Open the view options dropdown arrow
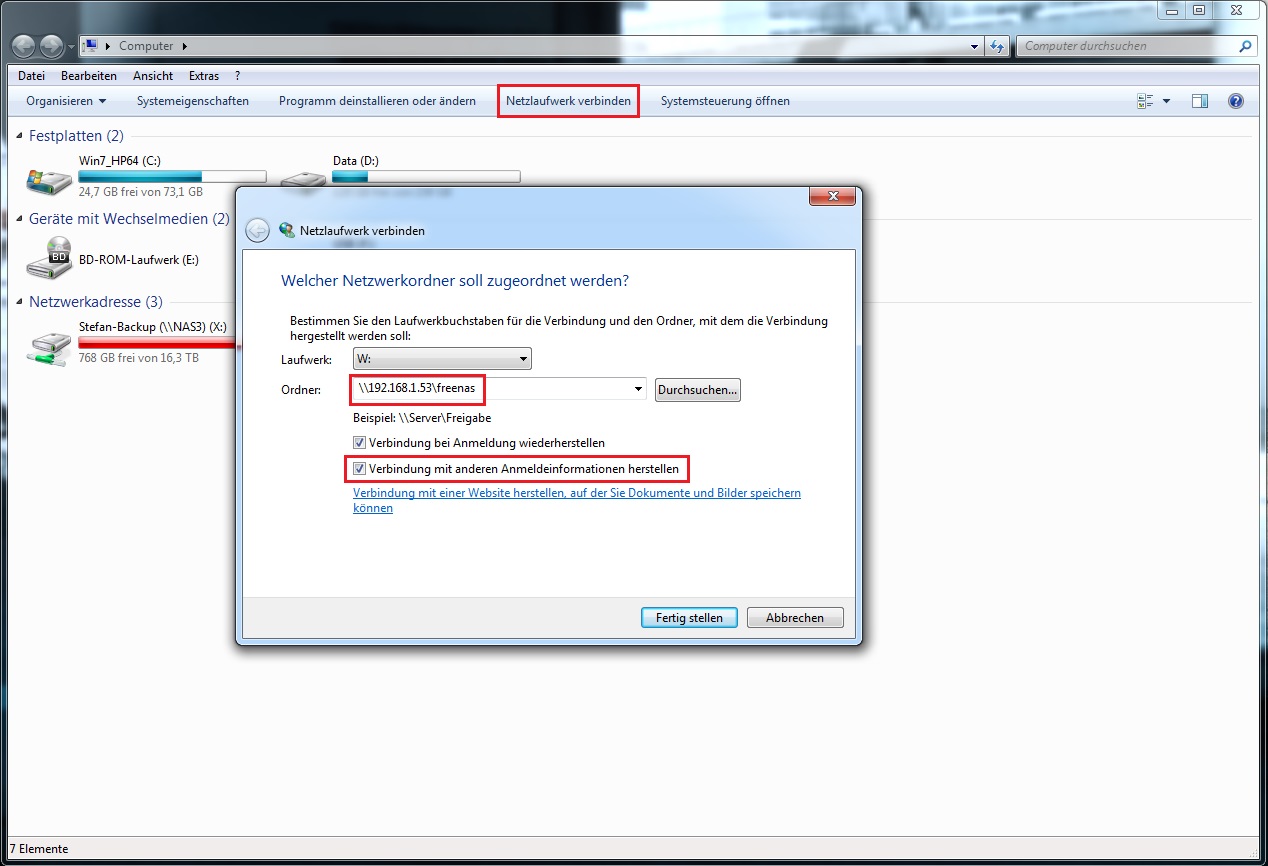This screenshot has width=1268, height=866. [1166, 101]
